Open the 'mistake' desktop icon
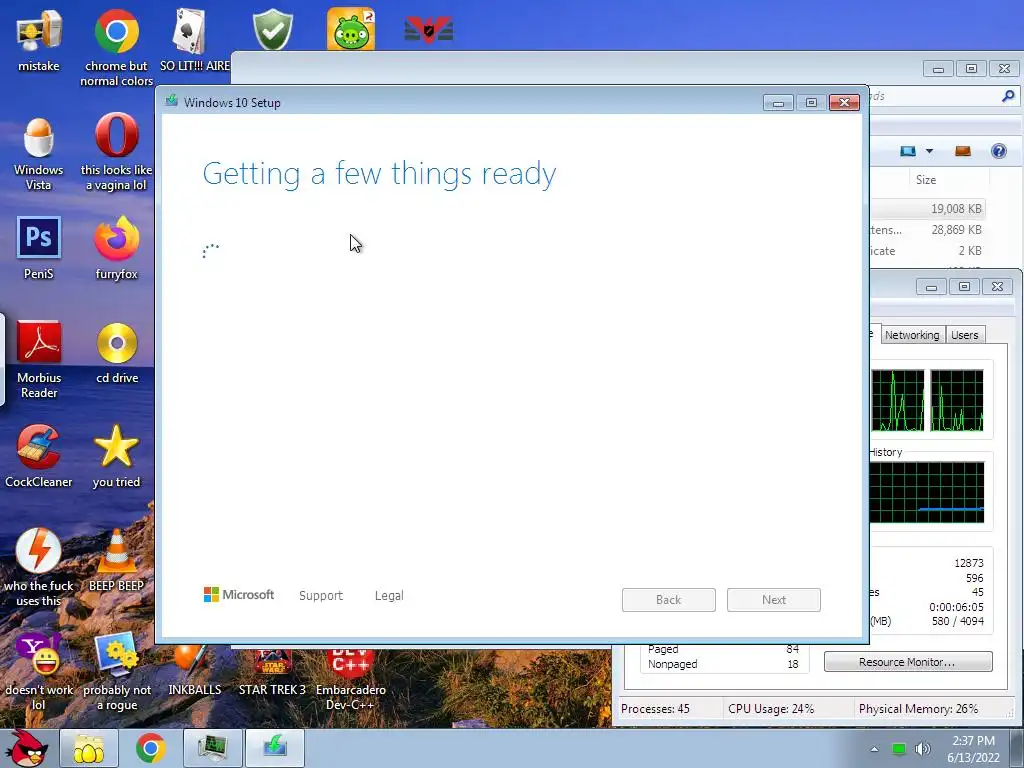Image resolution: width=1024 pixels, height=768 pixels. (x=39, y=40)
